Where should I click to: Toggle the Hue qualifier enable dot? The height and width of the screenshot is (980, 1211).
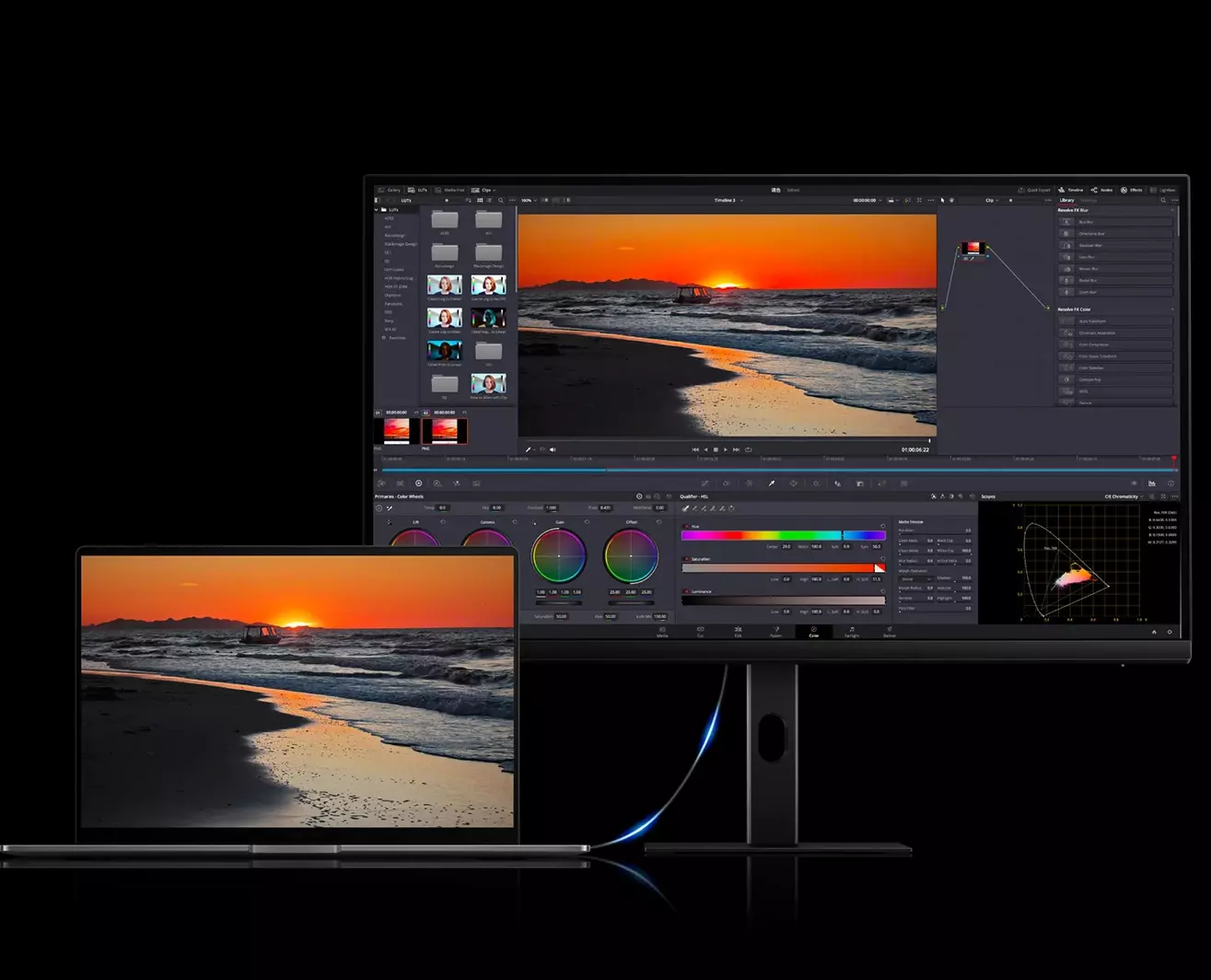[x=686, y=526]
